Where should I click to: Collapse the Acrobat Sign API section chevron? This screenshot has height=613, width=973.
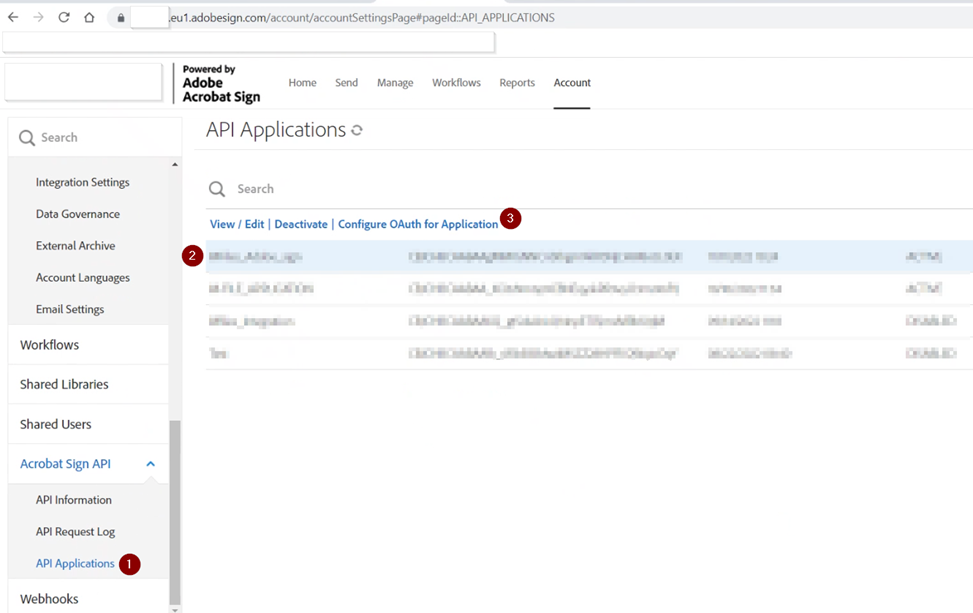click(150, 464)
